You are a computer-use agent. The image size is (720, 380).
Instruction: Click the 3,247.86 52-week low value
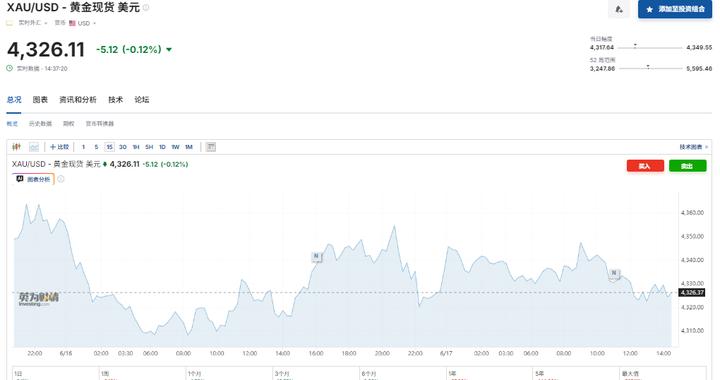[602, 68]
